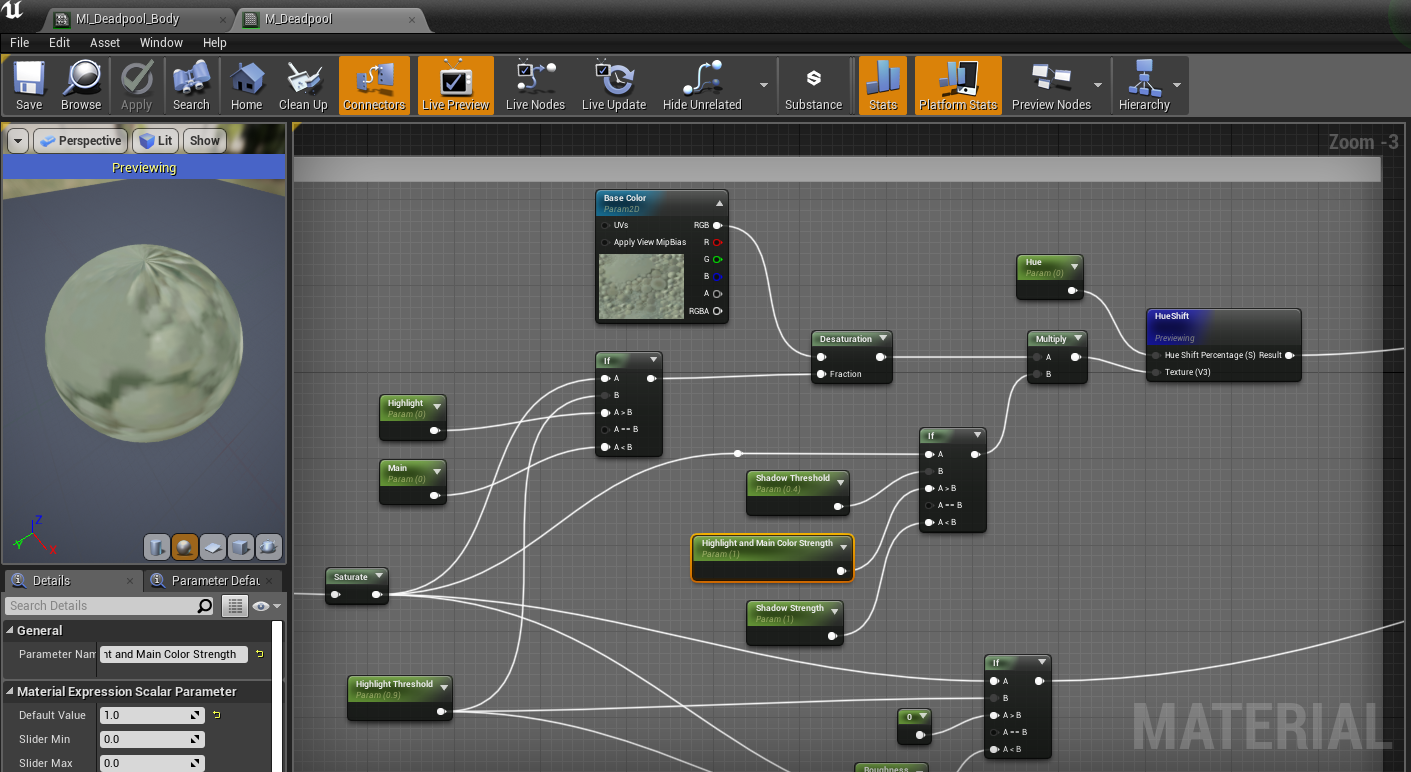Click the property matrix grid icon
The width and height of the screenshot is (1411, 772).
pos(235,606)
